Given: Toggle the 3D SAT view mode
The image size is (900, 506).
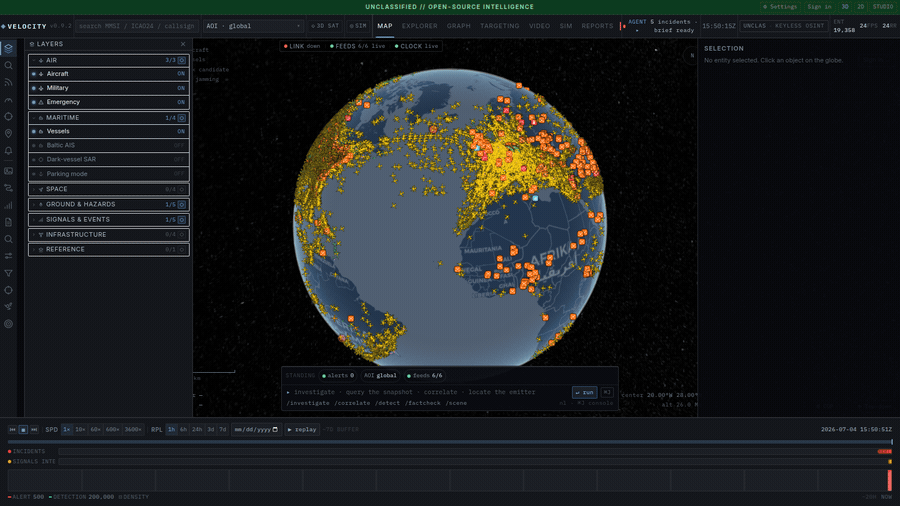Looking at the screenshot, I should pyautogui.click(x=325, y=26).
